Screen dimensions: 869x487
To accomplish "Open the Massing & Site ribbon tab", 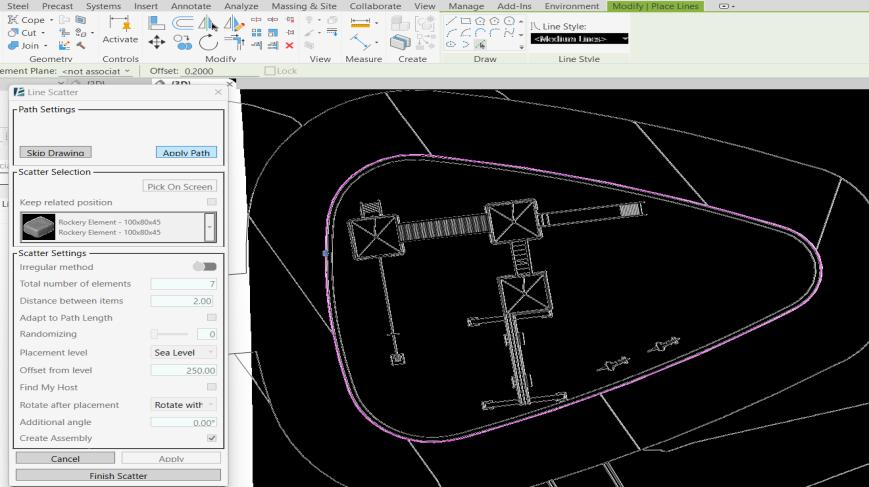I will pos(304,6).
